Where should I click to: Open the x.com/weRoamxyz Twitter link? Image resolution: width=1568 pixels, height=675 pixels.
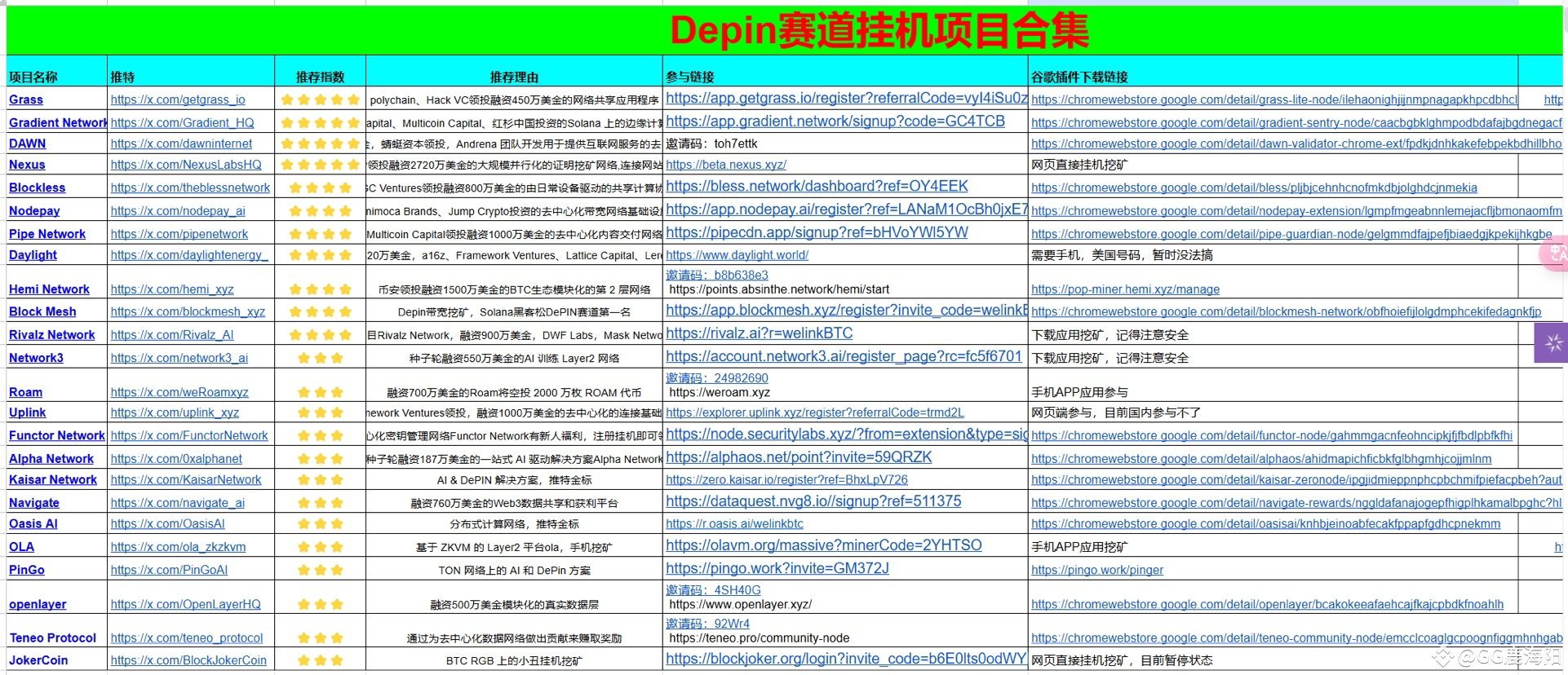pos(179,392)
